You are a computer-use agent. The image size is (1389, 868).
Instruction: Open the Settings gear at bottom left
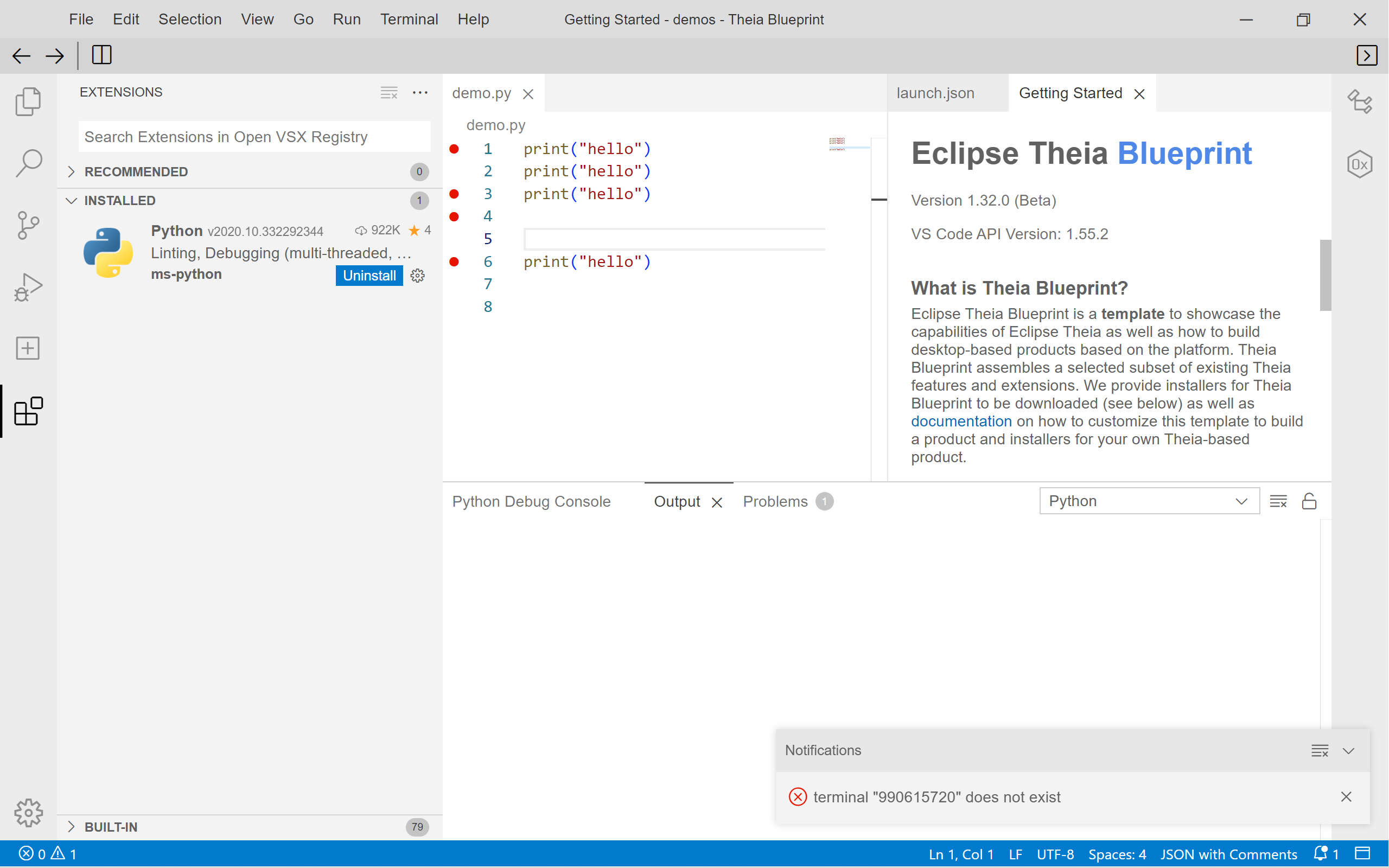28,812
